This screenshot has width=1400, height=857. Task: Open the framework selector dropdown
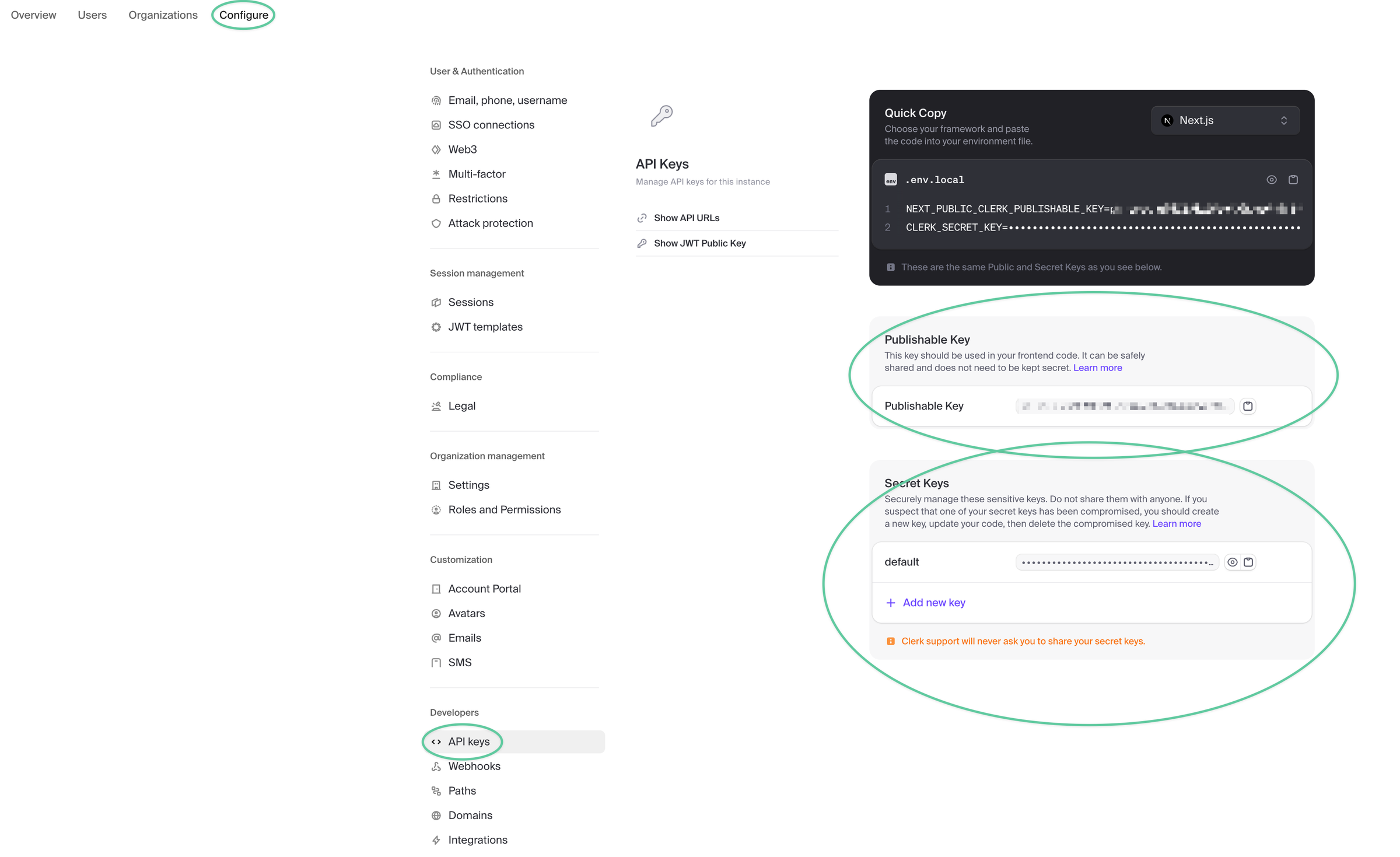(x=1224, y=120)
